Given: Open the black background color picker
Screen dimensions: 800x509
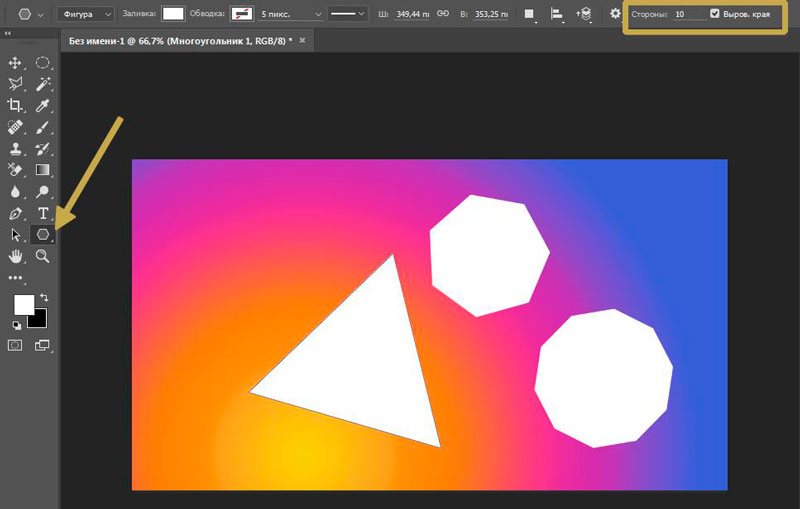Looking at the screenshot, I should (41, 321).
